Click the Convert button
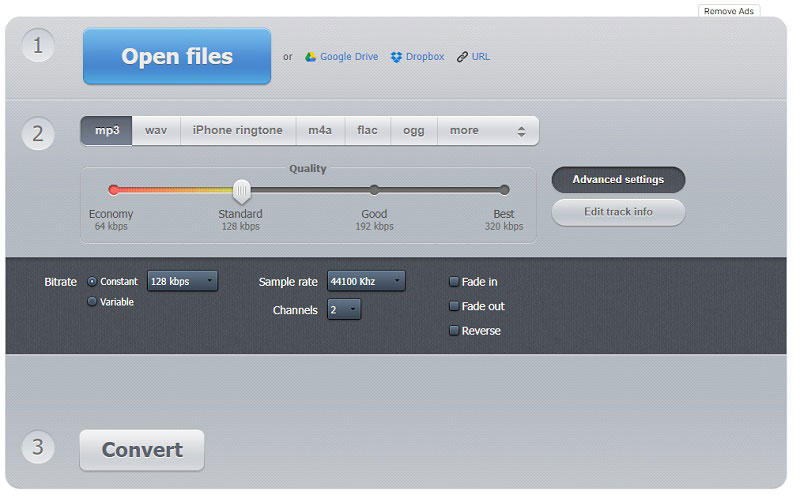This screenshot has height=502, width=800. tap(142, 450)
